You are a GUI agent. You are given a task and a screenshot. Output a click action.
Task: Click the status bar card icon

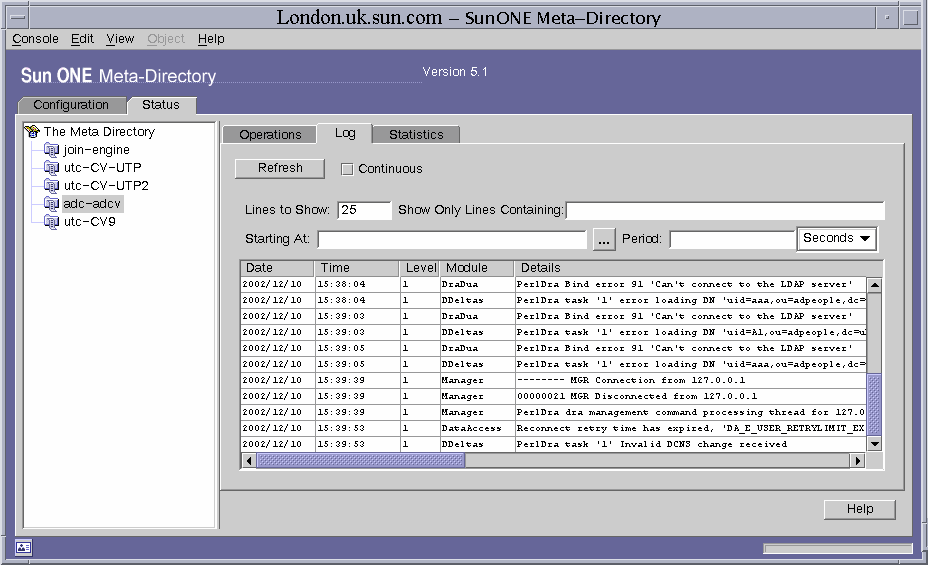click(23, 547)
